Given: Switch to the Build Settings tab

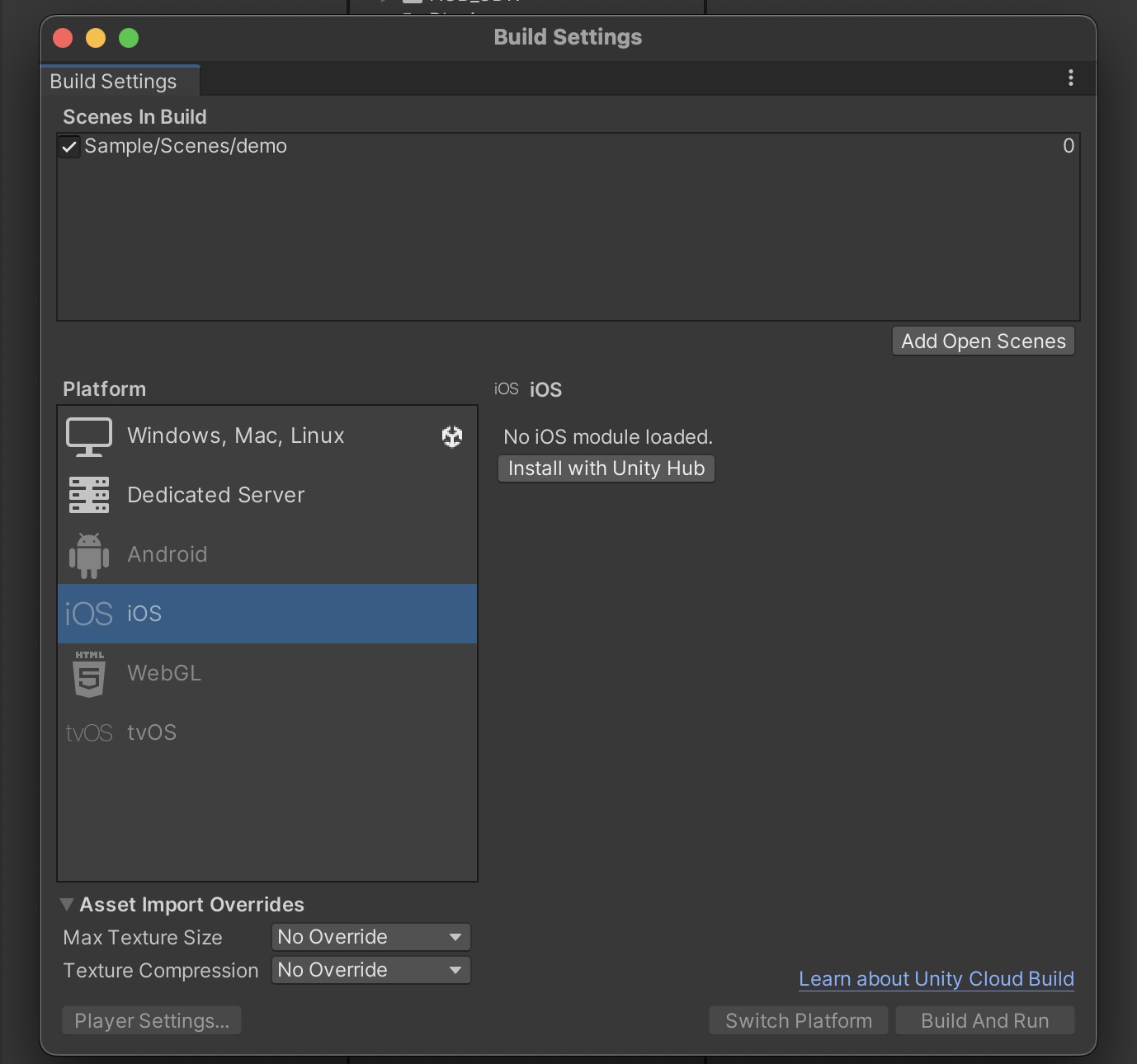Looking at the screenshot, I should coord(113,80).
